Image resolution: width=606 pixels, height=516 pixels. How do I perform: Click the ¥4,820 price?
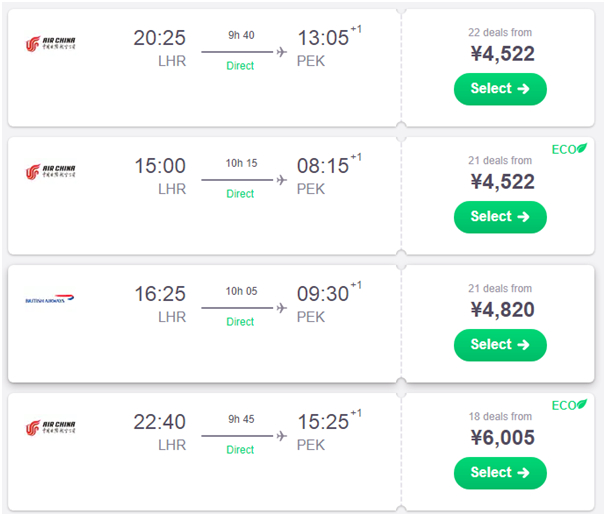coord(502,310)
